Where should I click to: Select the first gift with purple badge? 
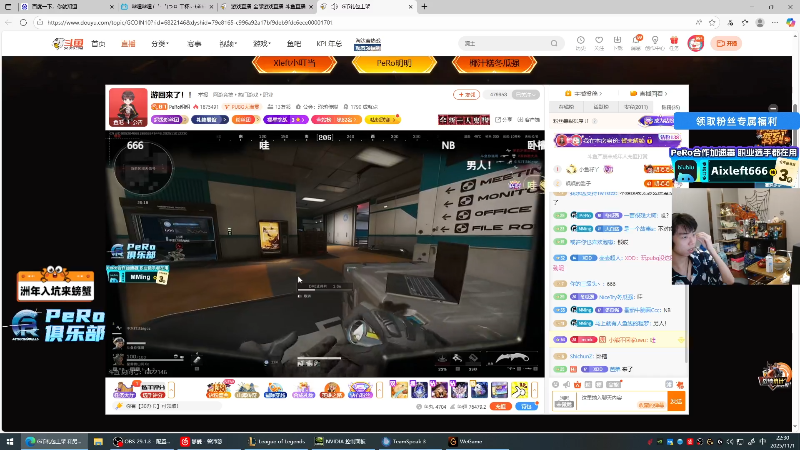pos(399,390)
